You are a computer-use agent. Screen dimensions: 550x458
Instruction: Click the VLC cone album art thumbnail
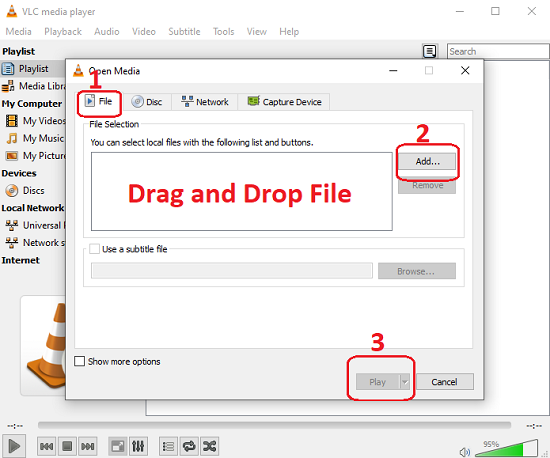(x=43, y=345)
